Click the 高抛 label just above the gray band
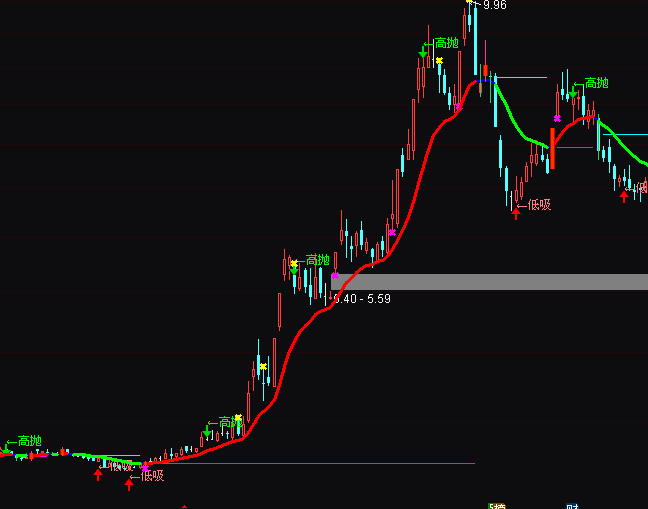Image resolution: width=648 pixels, height=509 pixels. 318,260
